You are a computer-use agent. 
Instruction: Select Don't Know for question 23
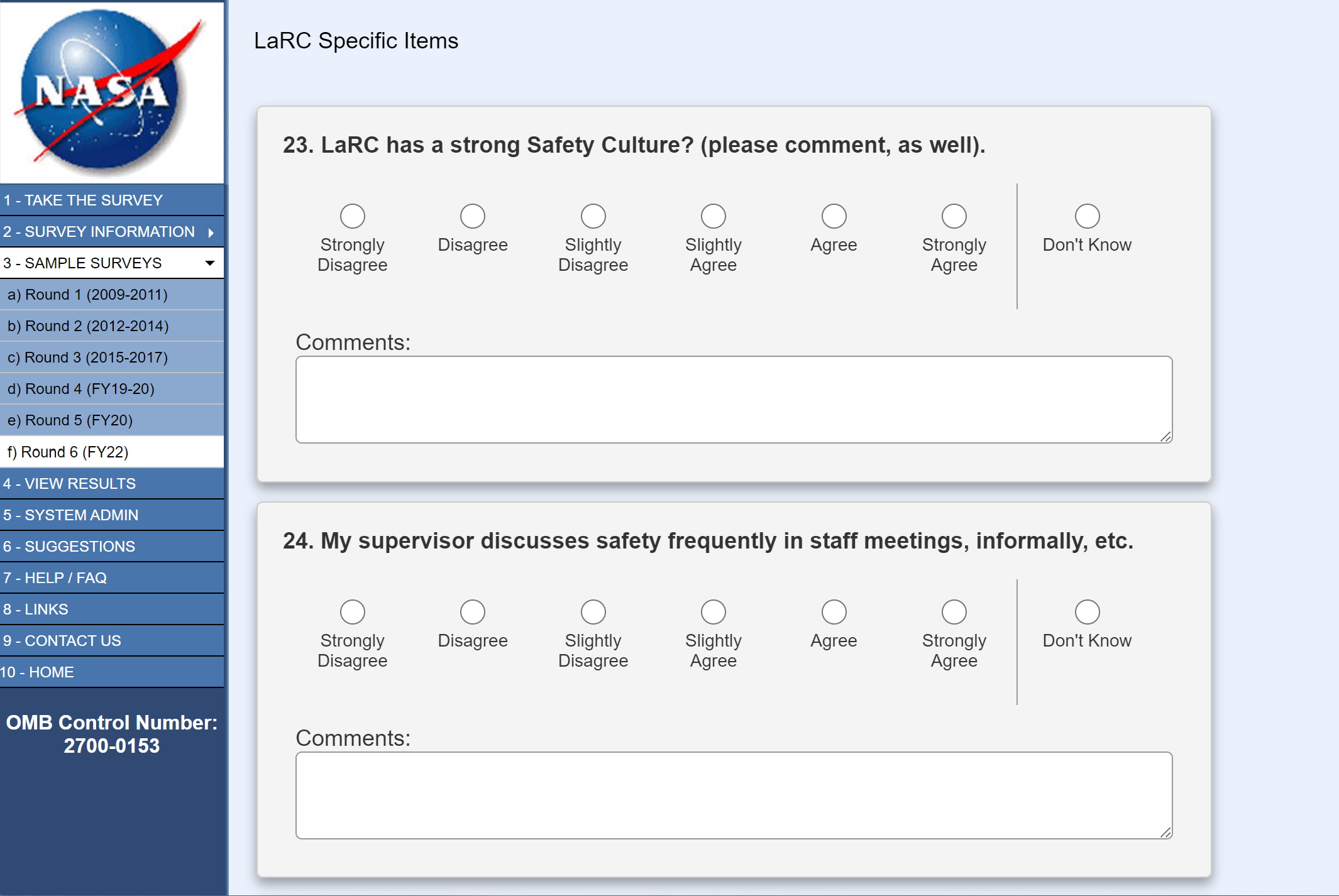1087,216
